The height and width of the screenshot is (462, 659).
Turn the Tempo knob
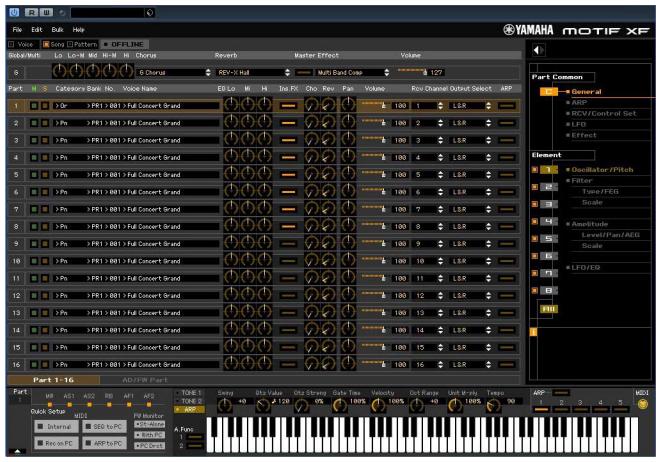point(493,405)
